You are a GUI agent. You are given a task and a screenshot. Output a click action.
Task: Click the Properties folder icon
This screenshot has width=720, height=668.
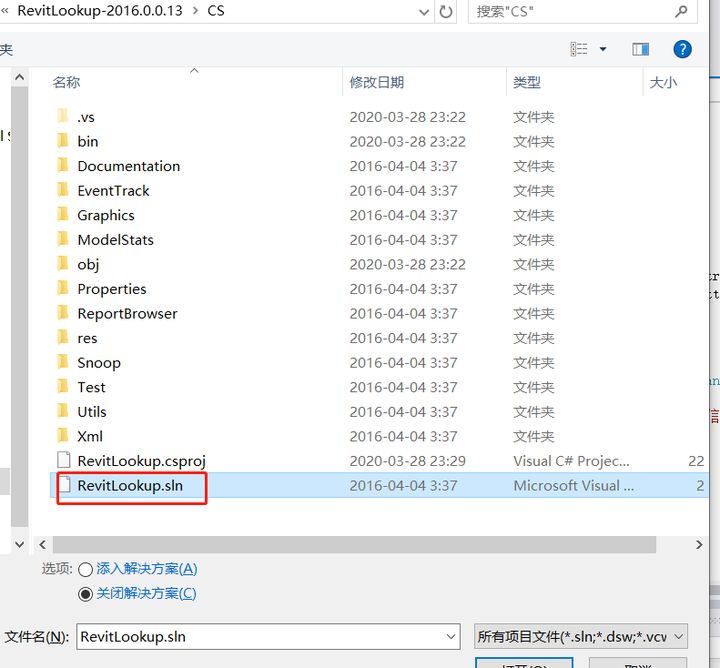click(63, 288)
